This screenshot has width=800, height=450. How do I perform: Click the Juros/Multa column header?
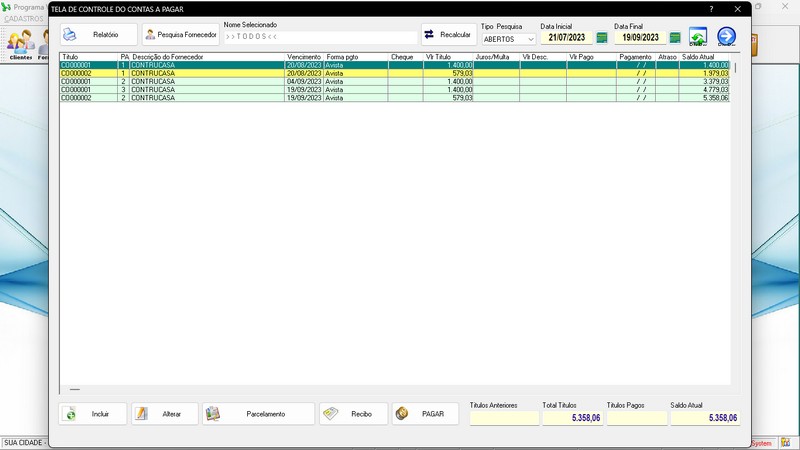pyautogui.click(x=496, y=57)
